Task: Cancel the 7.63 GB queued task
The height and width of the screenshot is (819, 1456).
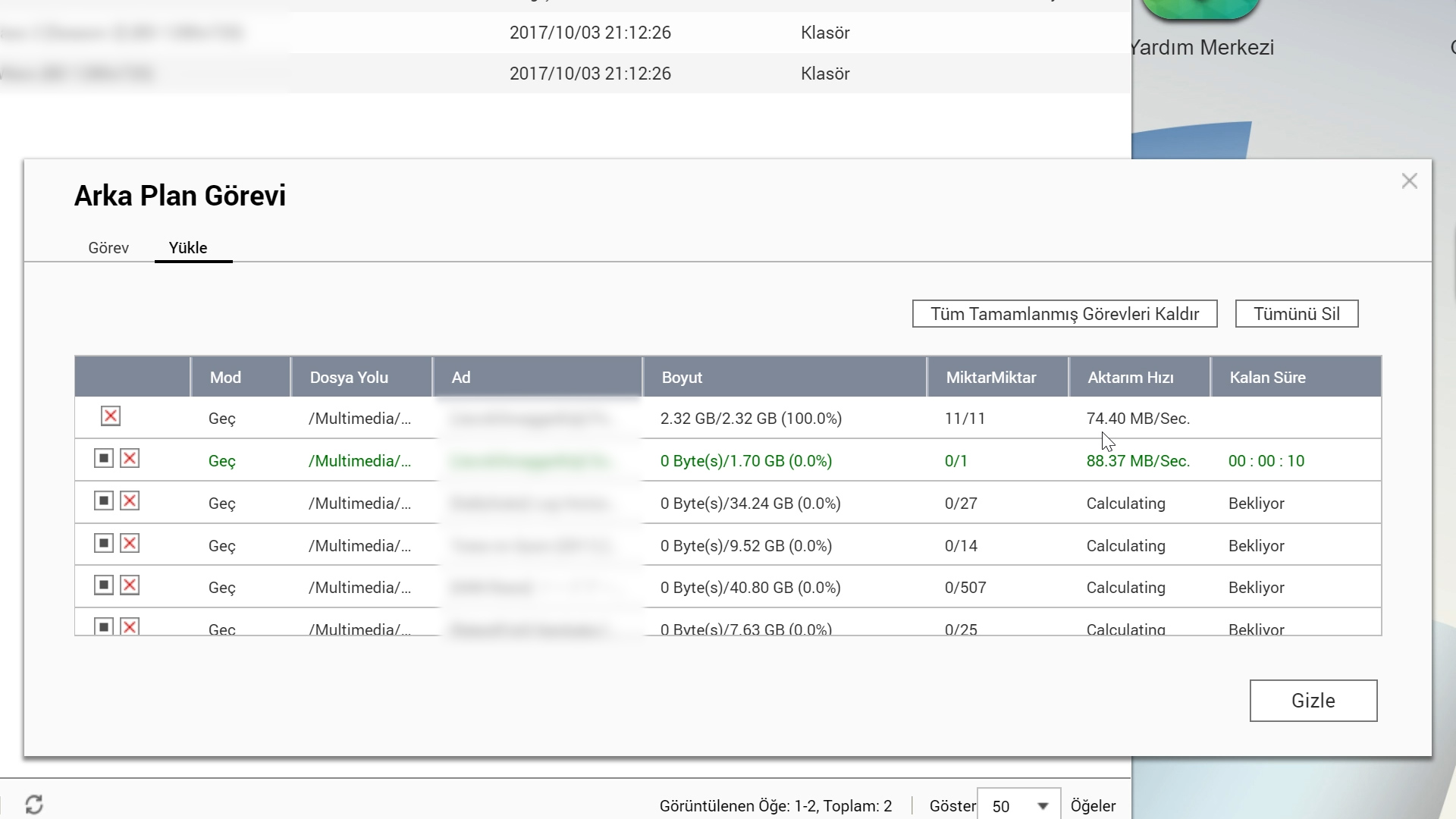Action: tap(130, 626)
